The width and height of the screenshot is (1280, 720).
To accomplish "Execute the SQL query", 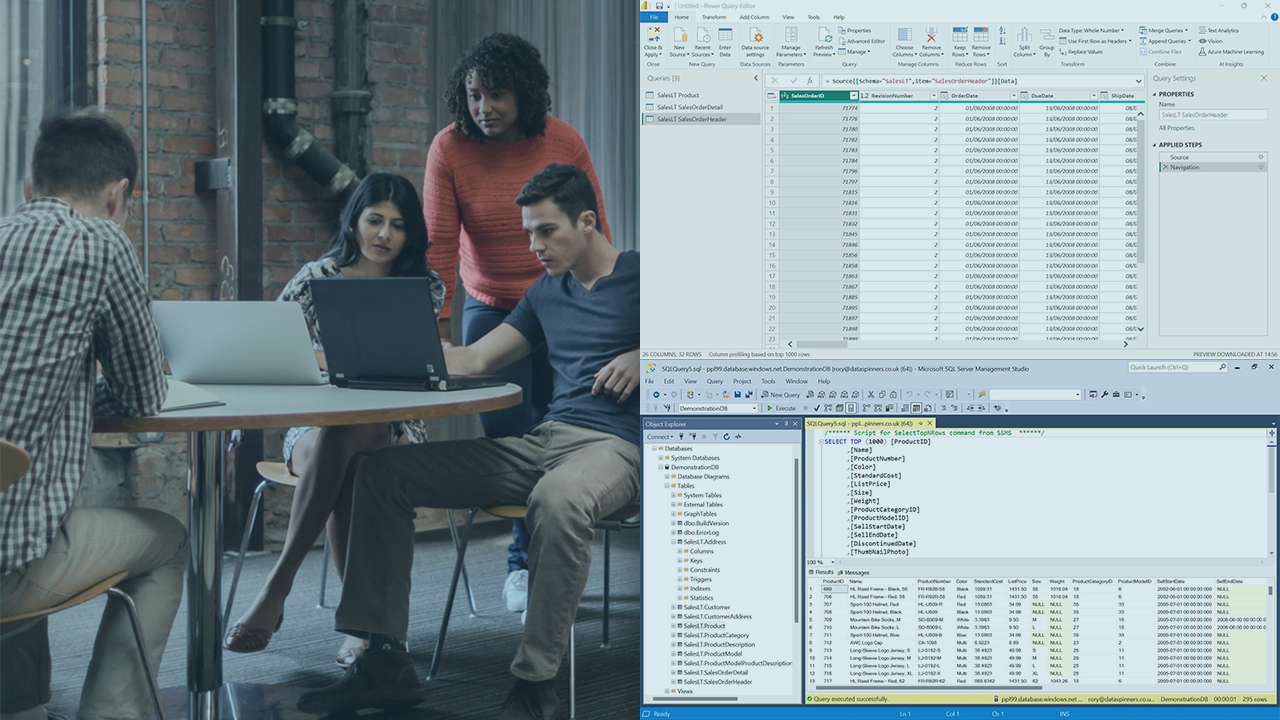I will pos(782,408).
